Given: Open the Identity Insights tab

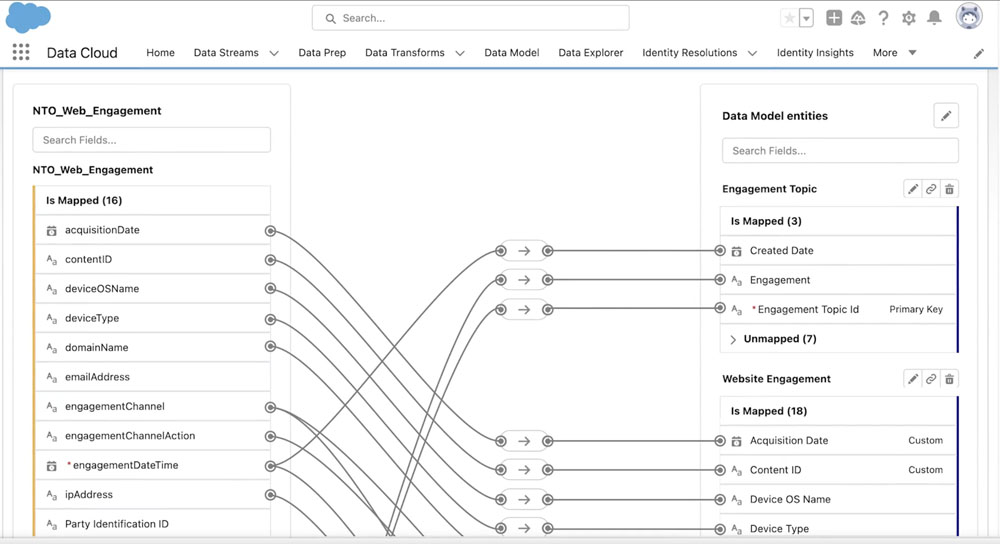Looking at the screenshot, I should tap(815, 53).
